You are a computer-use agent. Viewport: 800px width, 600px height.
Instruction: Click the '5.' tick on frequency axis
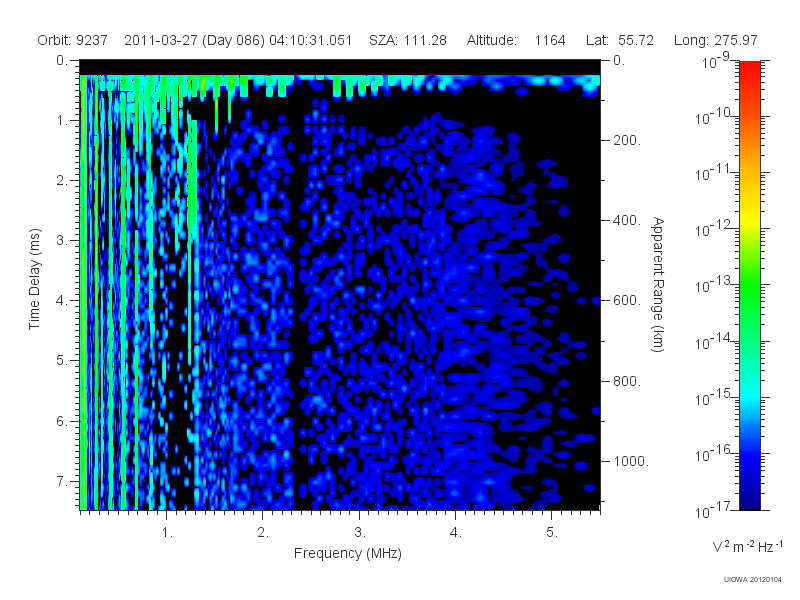tap(552, 533)
